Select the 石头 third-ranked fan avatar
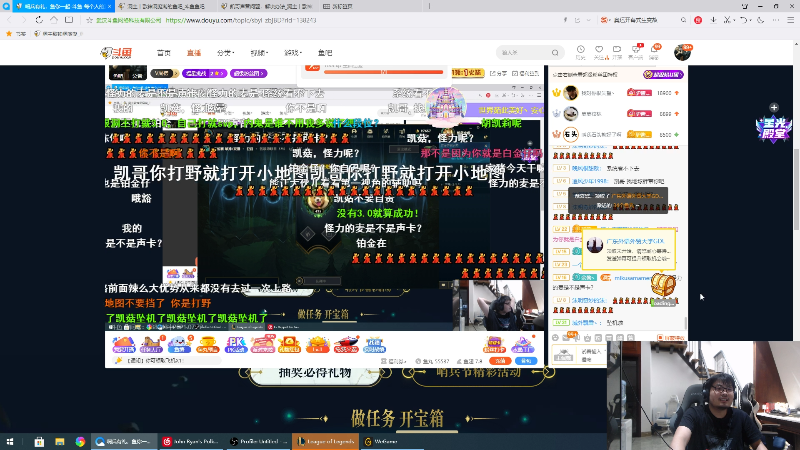Screen dimensions: 800x450 [570, 135]
